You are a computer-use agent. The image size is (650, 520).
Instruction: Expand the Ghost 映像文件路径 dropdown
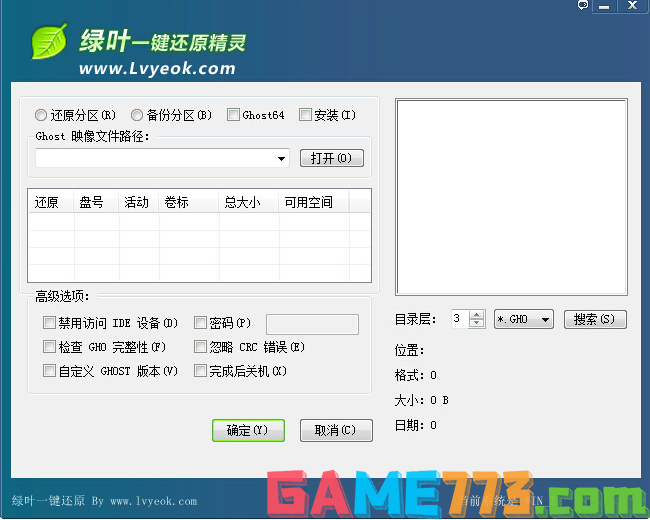pos(282,159)
